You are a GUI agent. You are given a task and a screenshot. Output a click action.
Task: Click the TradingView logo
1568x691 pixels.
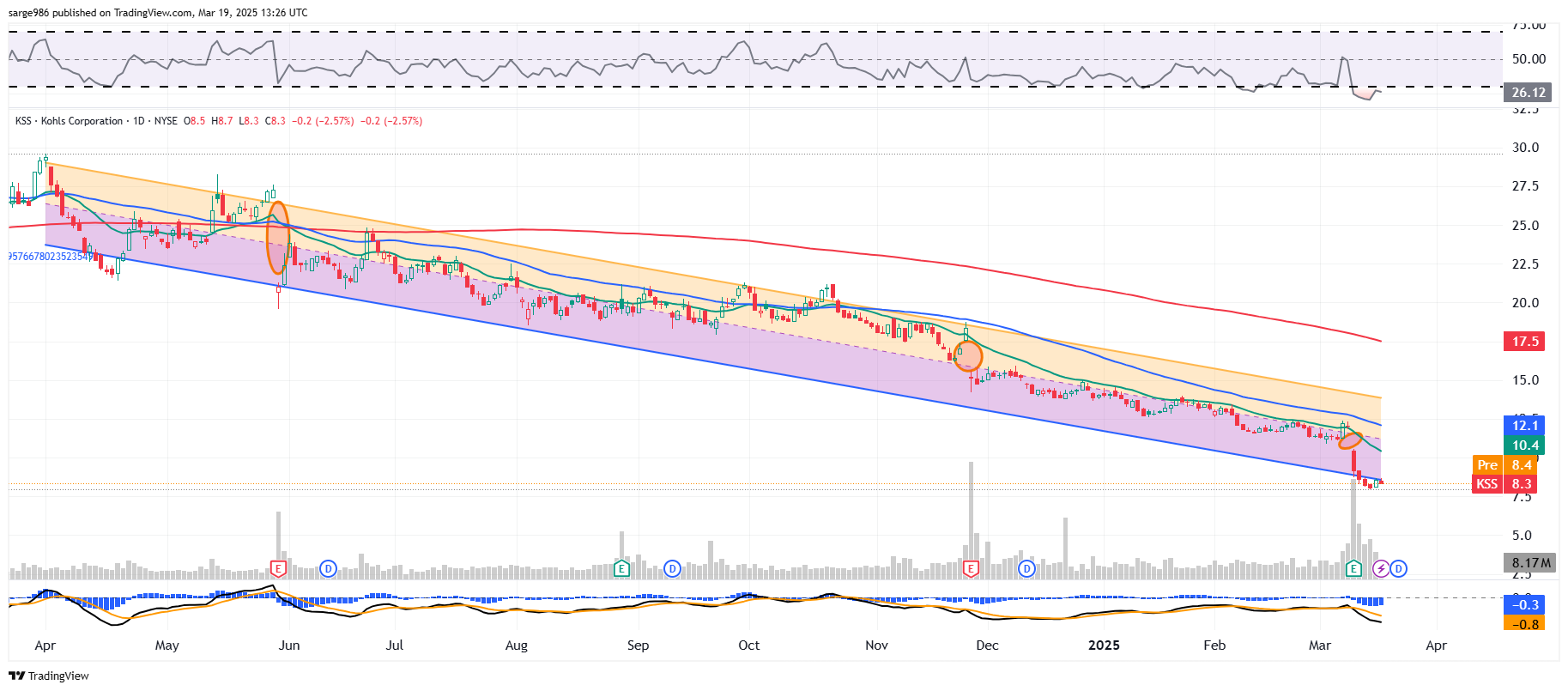(49, 676)
